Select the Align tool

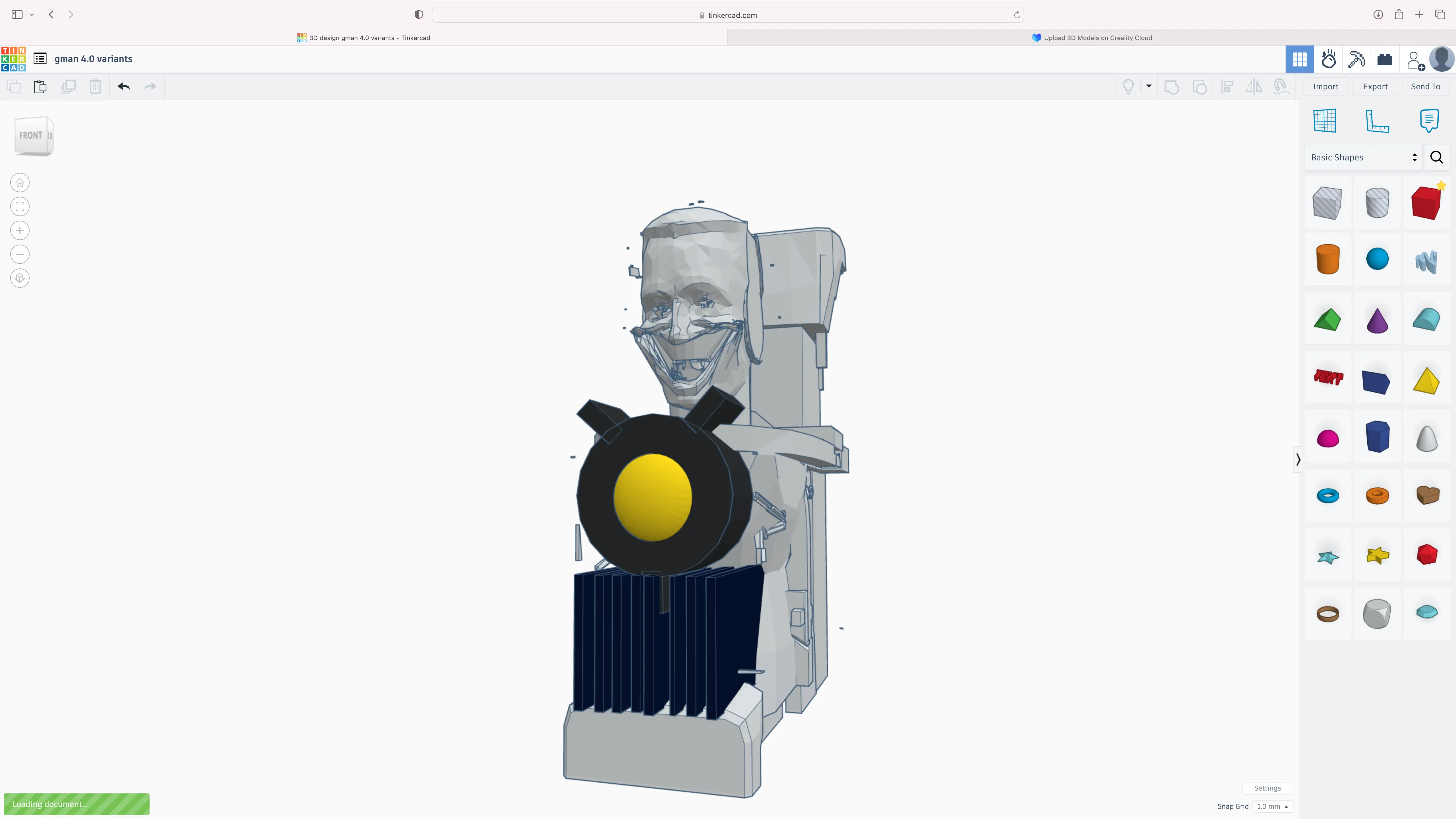click(1227, 86)
